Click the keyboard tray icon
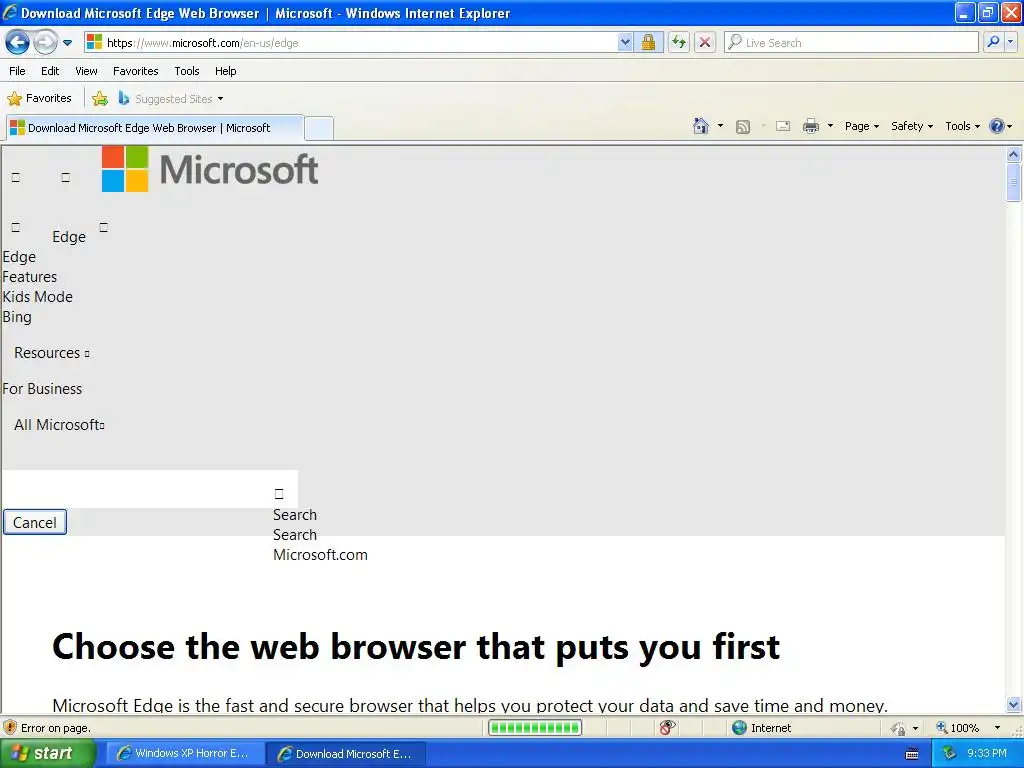The image size is (1024, 768). 912,754
